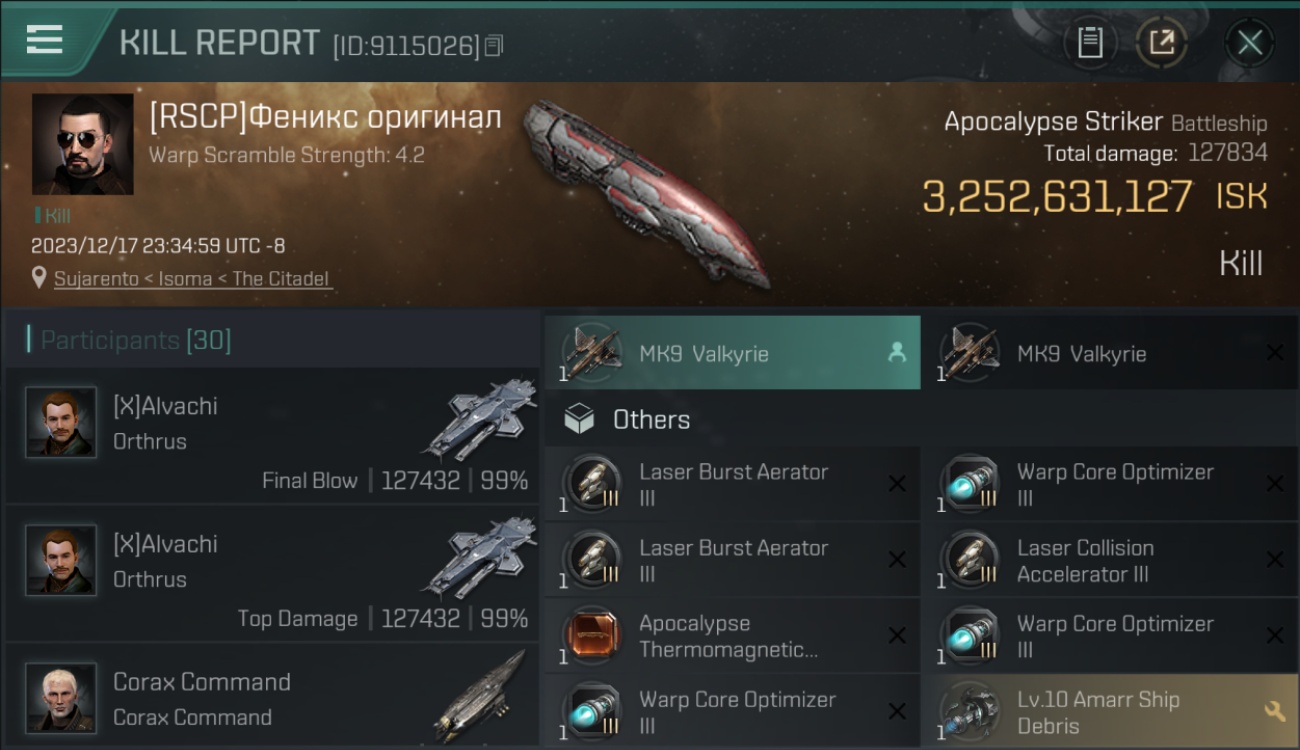Open the Participants [30] tab header
Viewport: 1300px width, 750px height.
coord(135,340)
